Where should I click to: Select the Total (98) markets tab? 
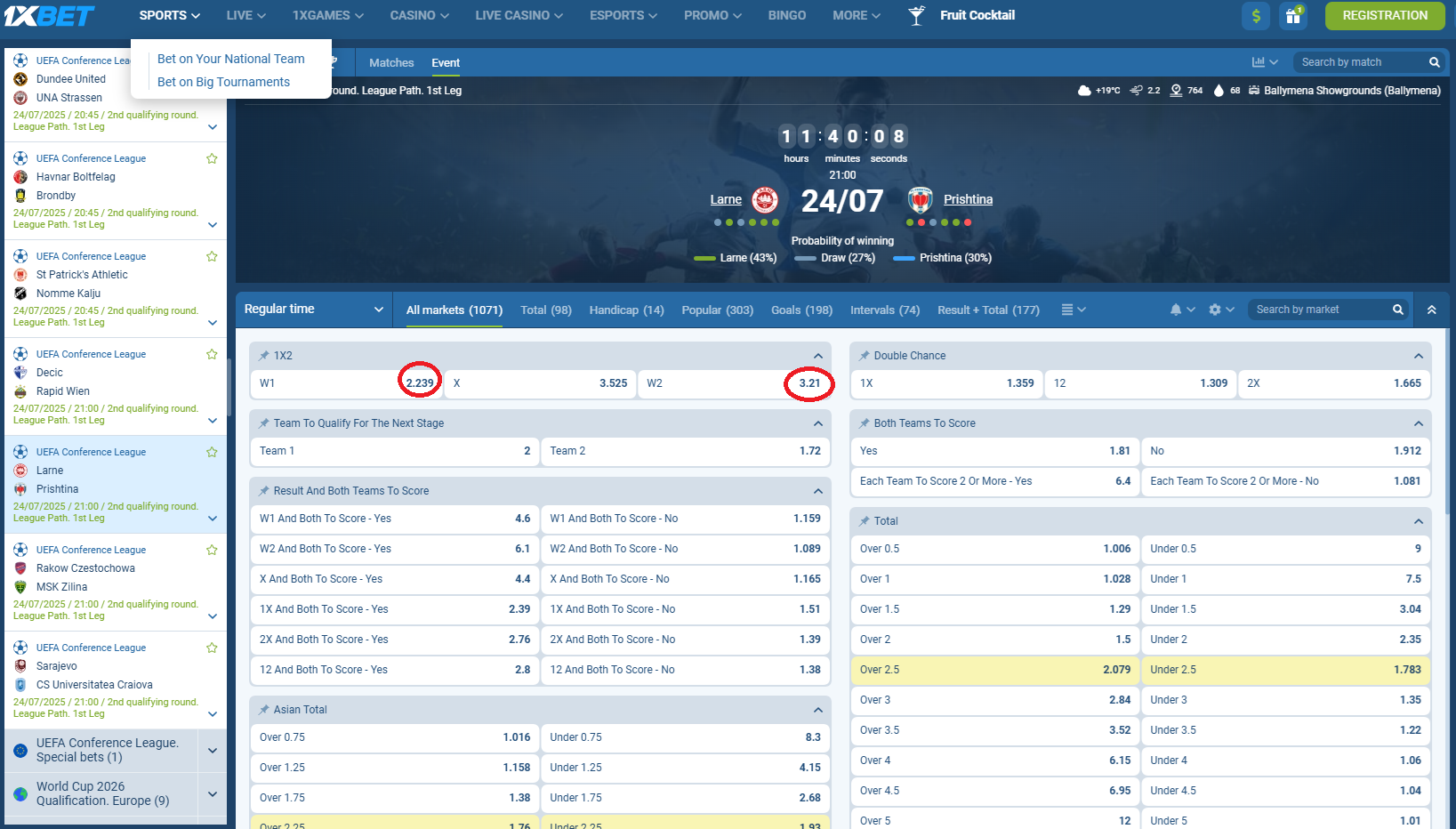click(x=546, y=310)
